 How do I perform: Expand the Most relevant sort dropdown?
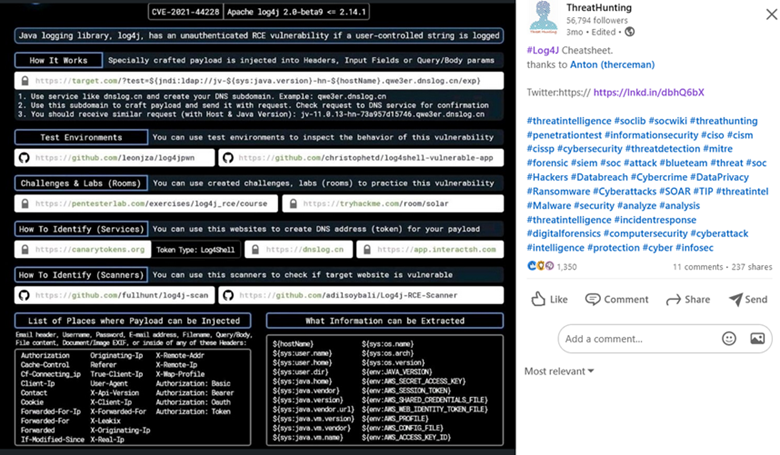[559, 371]
